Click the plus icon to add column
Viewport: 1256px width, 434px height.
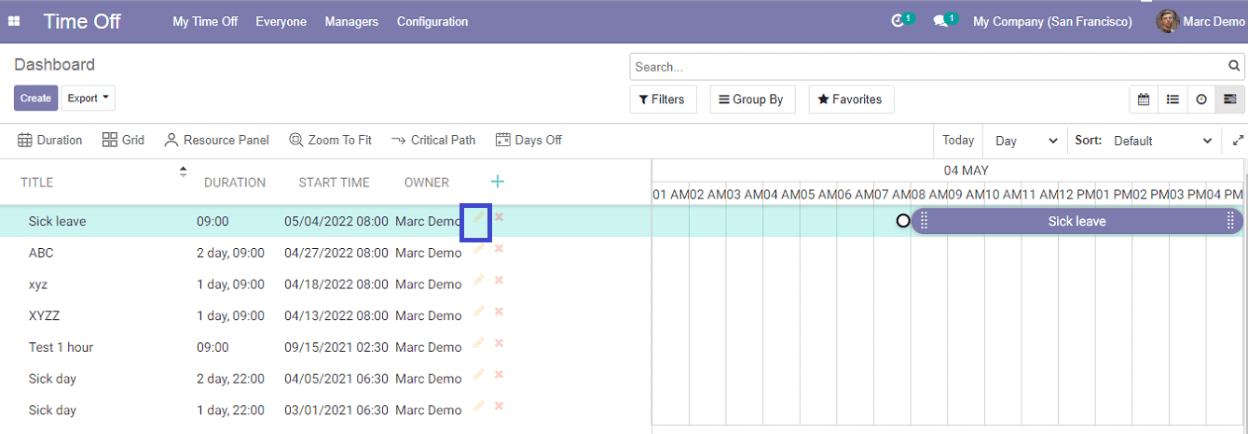pos(497,181)
